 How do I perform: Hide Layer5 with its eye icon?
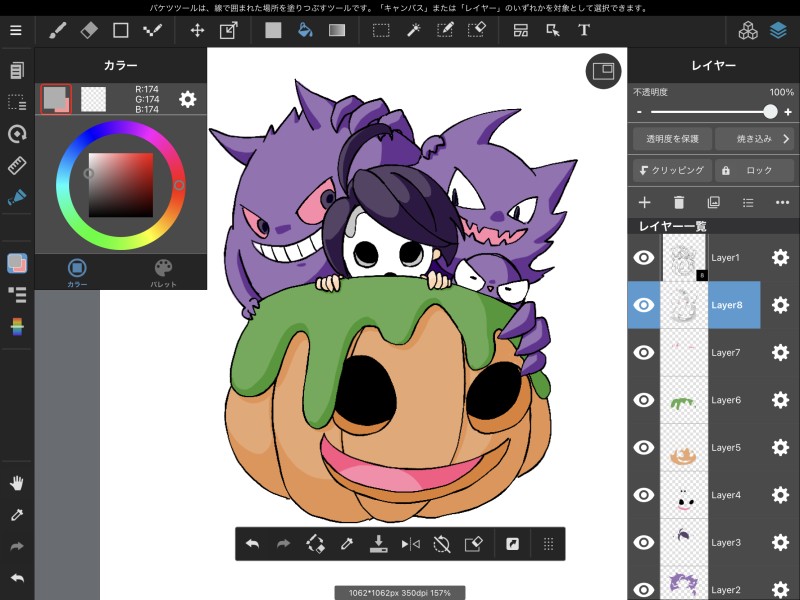pos(644,447)
